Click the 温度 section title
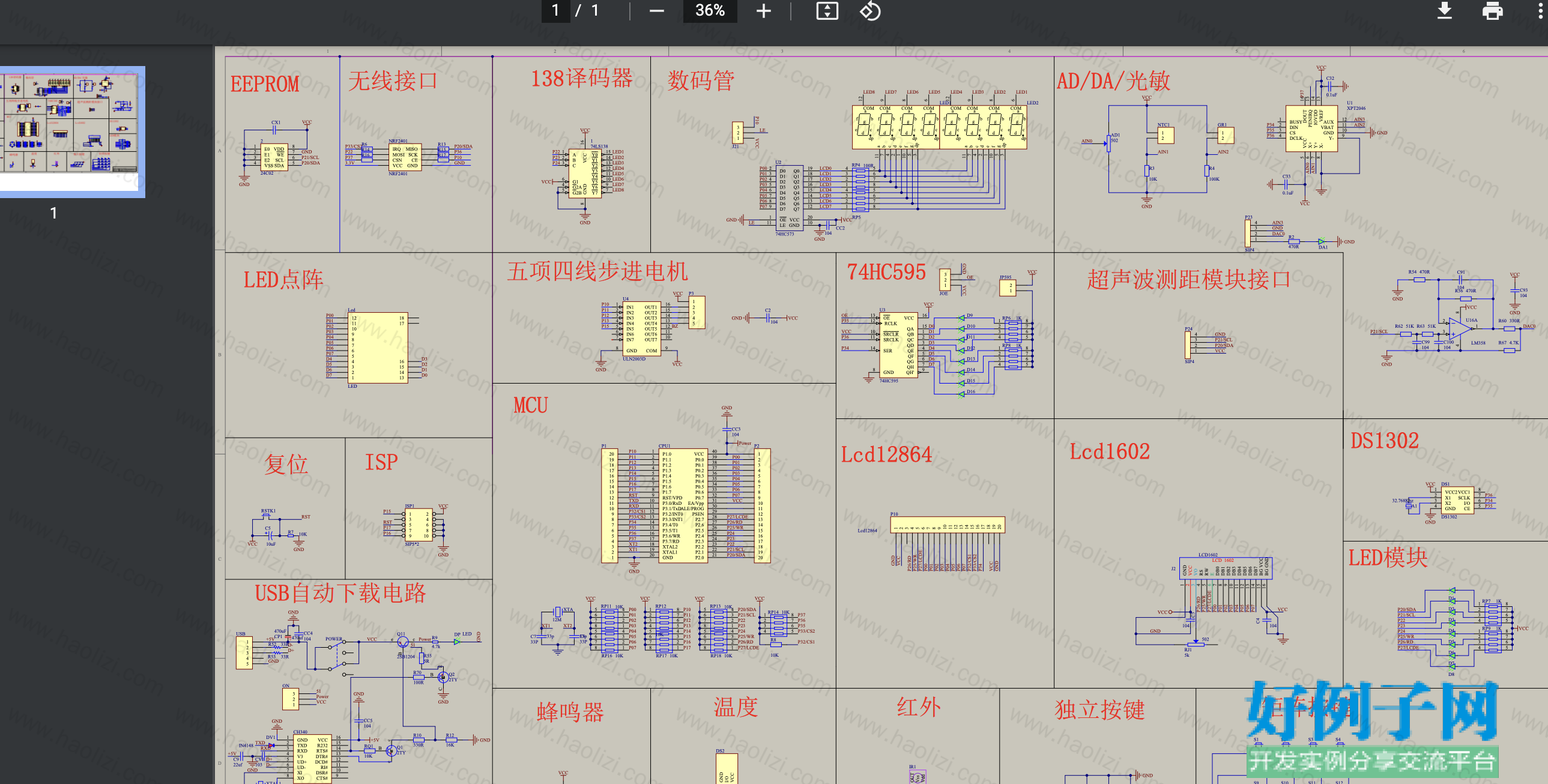1548x784 pixels. 736,708
